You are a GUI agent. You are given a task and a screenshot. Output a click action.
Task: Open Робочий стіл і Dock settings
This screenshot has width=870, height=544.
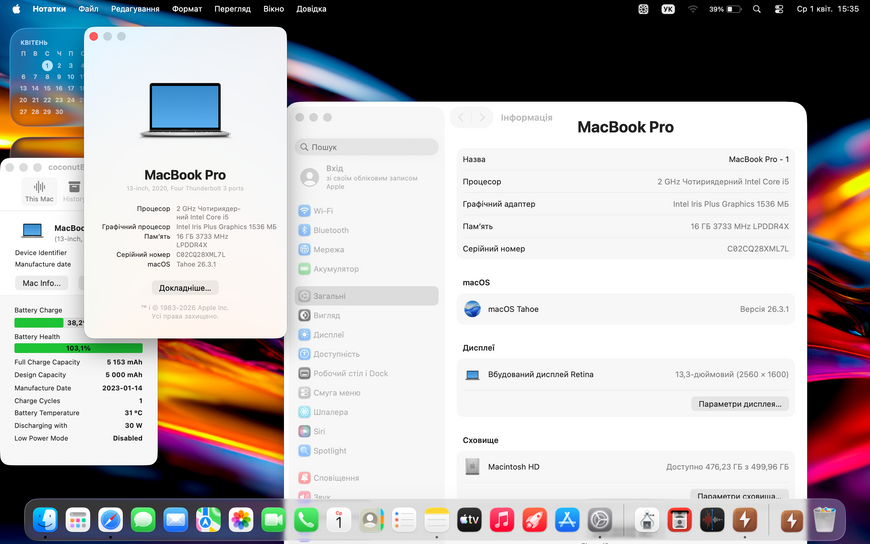pos(366,374)
